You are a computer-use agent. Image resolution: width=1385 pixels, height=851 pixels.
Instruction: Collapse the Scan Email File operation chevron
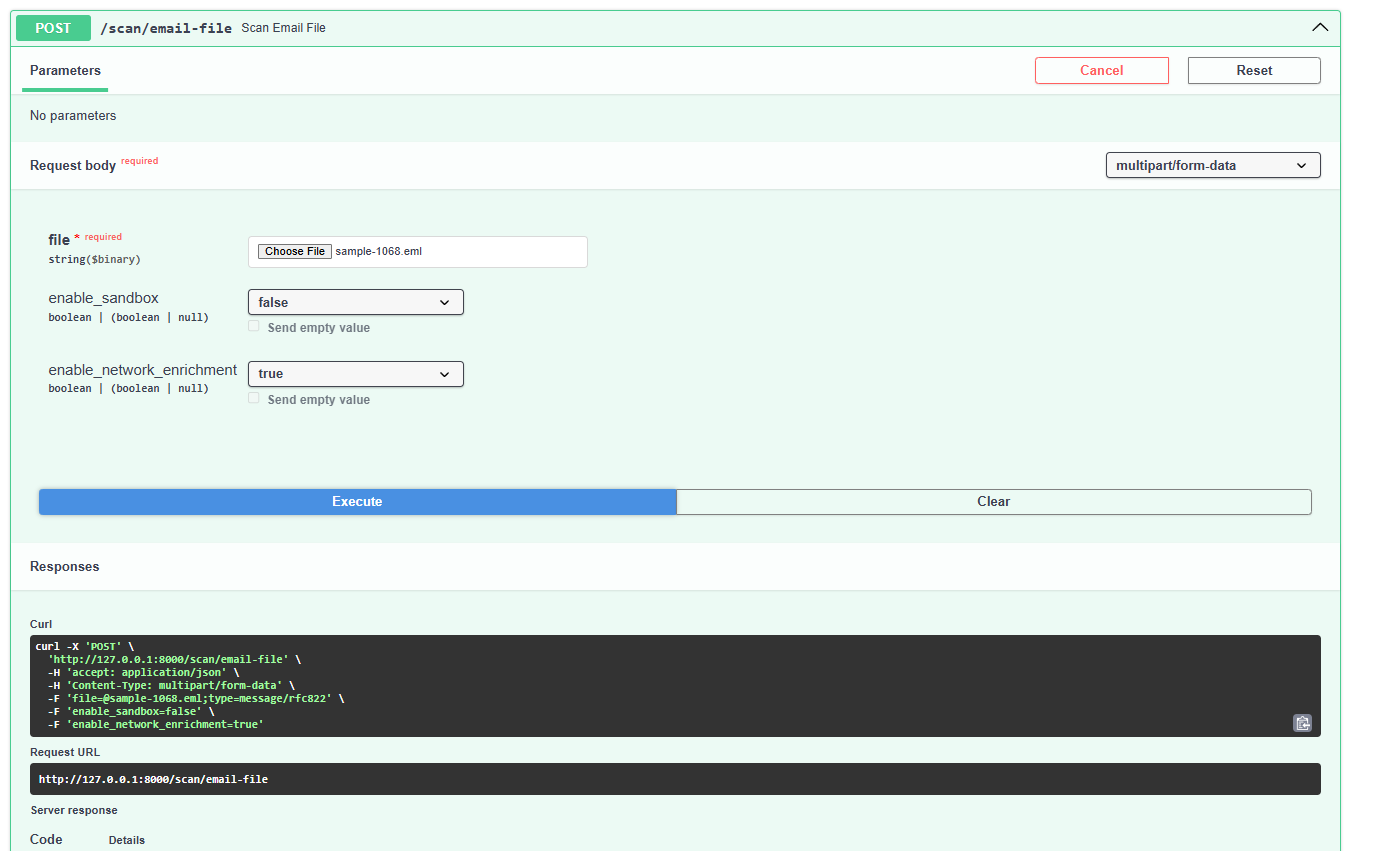tap(1320, 28)
